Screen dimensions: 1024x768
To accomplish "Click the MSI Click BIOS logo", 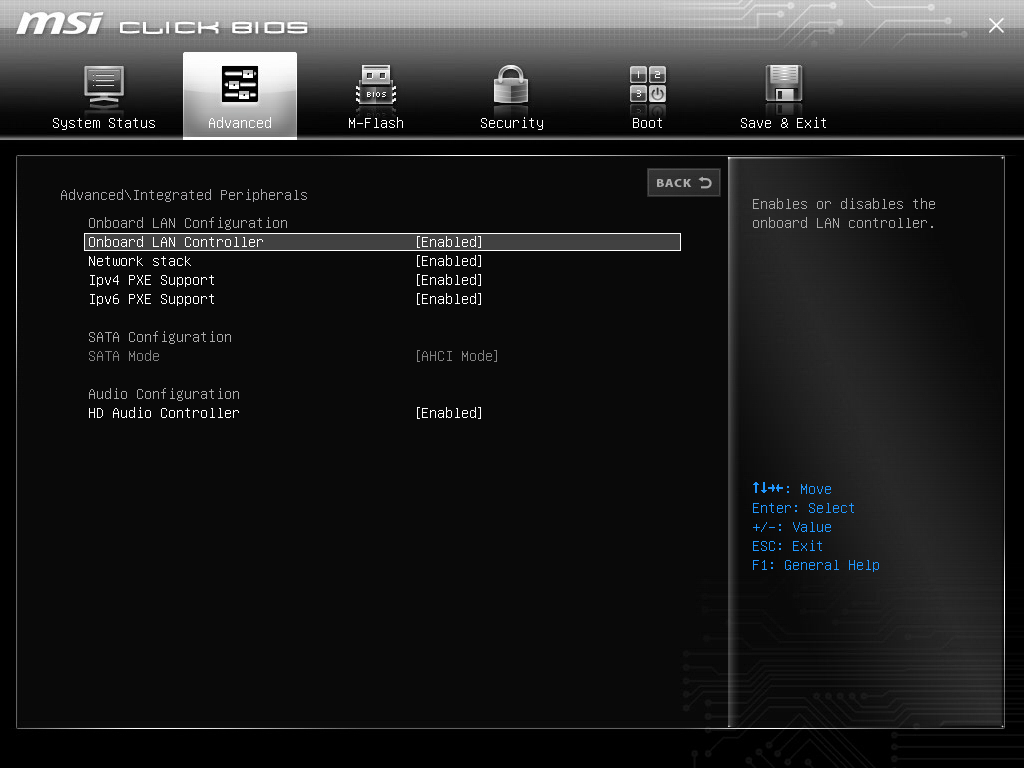I will click(162, 24).
